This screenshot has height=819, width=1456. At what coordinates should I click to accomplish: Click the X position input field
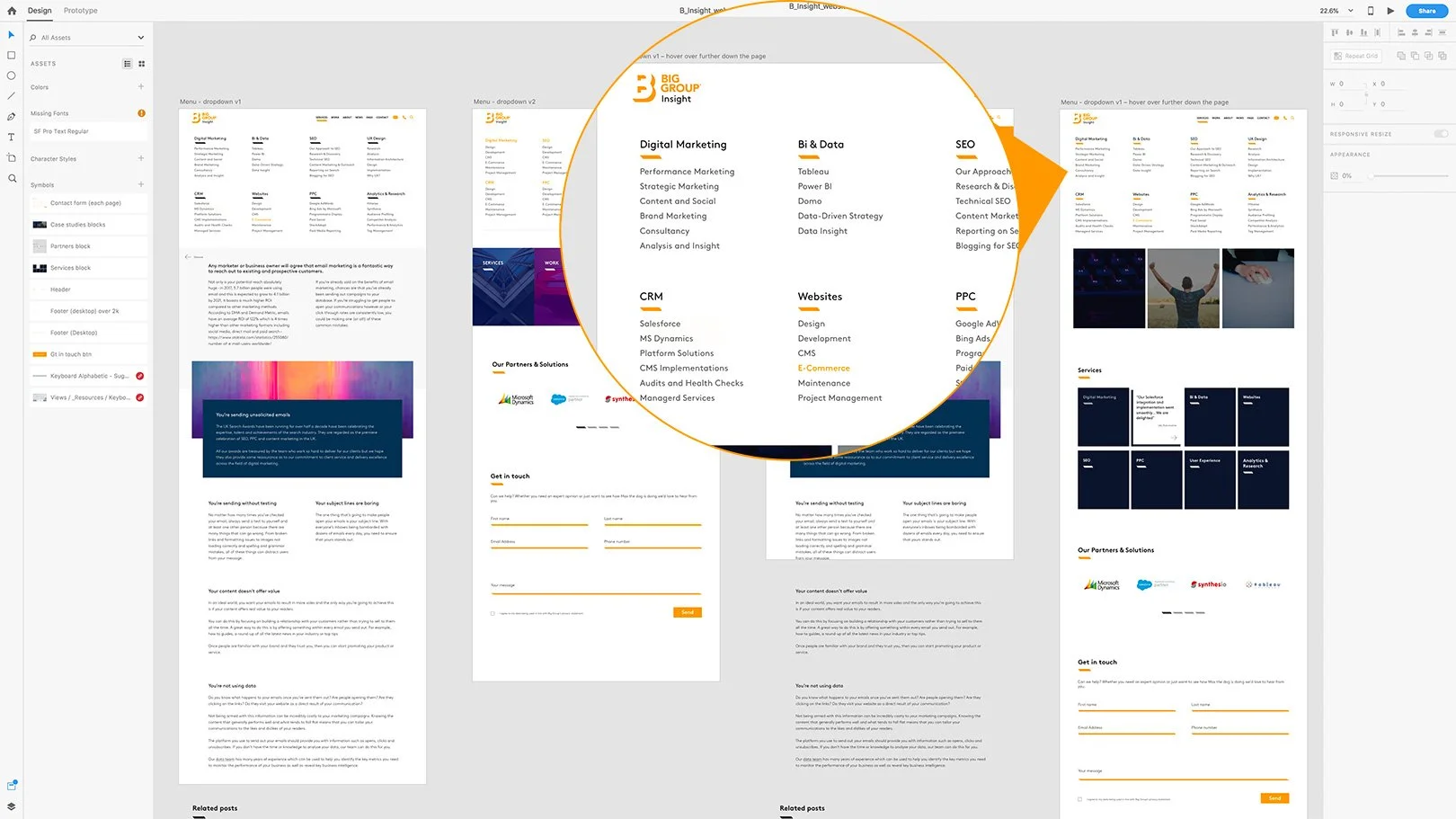(x=1393, y=84)
